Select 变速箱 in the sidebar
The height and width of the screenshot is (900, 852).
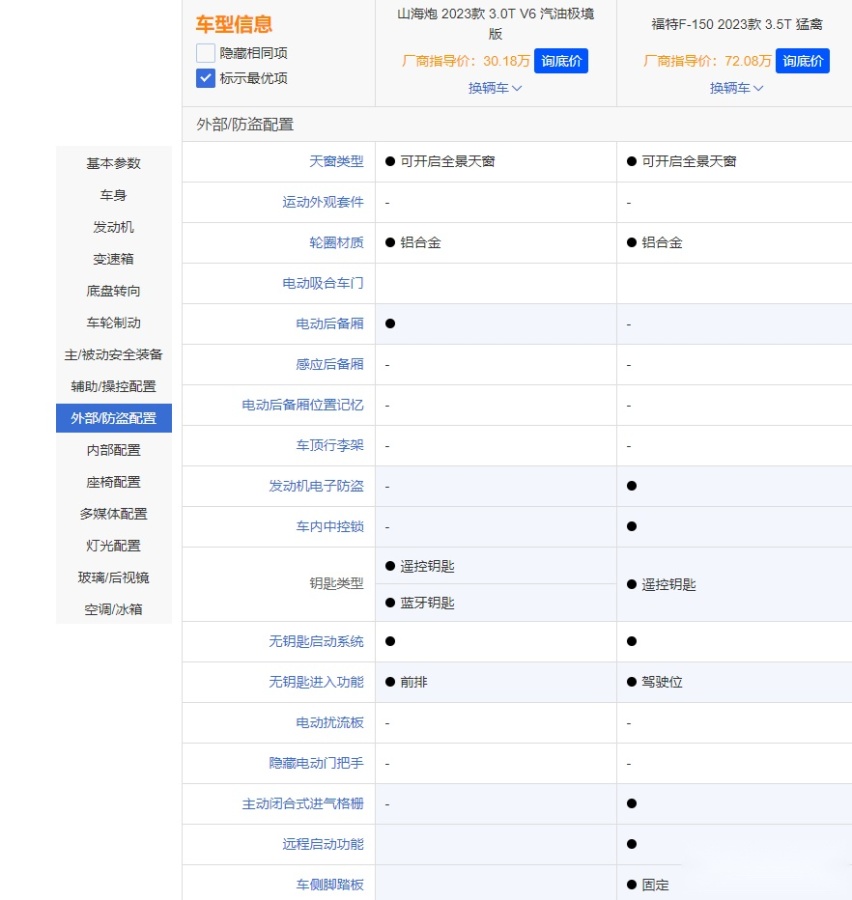tap(114, 259)
